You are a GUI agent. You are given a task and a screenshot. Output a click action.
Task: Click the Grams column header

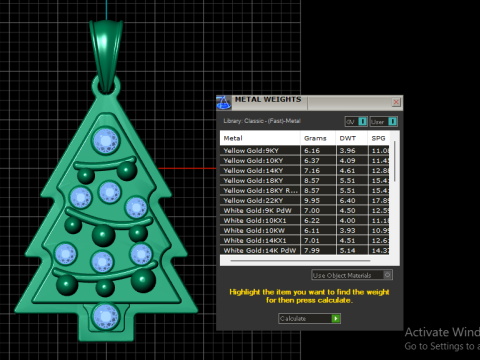(x=318, y=138)
